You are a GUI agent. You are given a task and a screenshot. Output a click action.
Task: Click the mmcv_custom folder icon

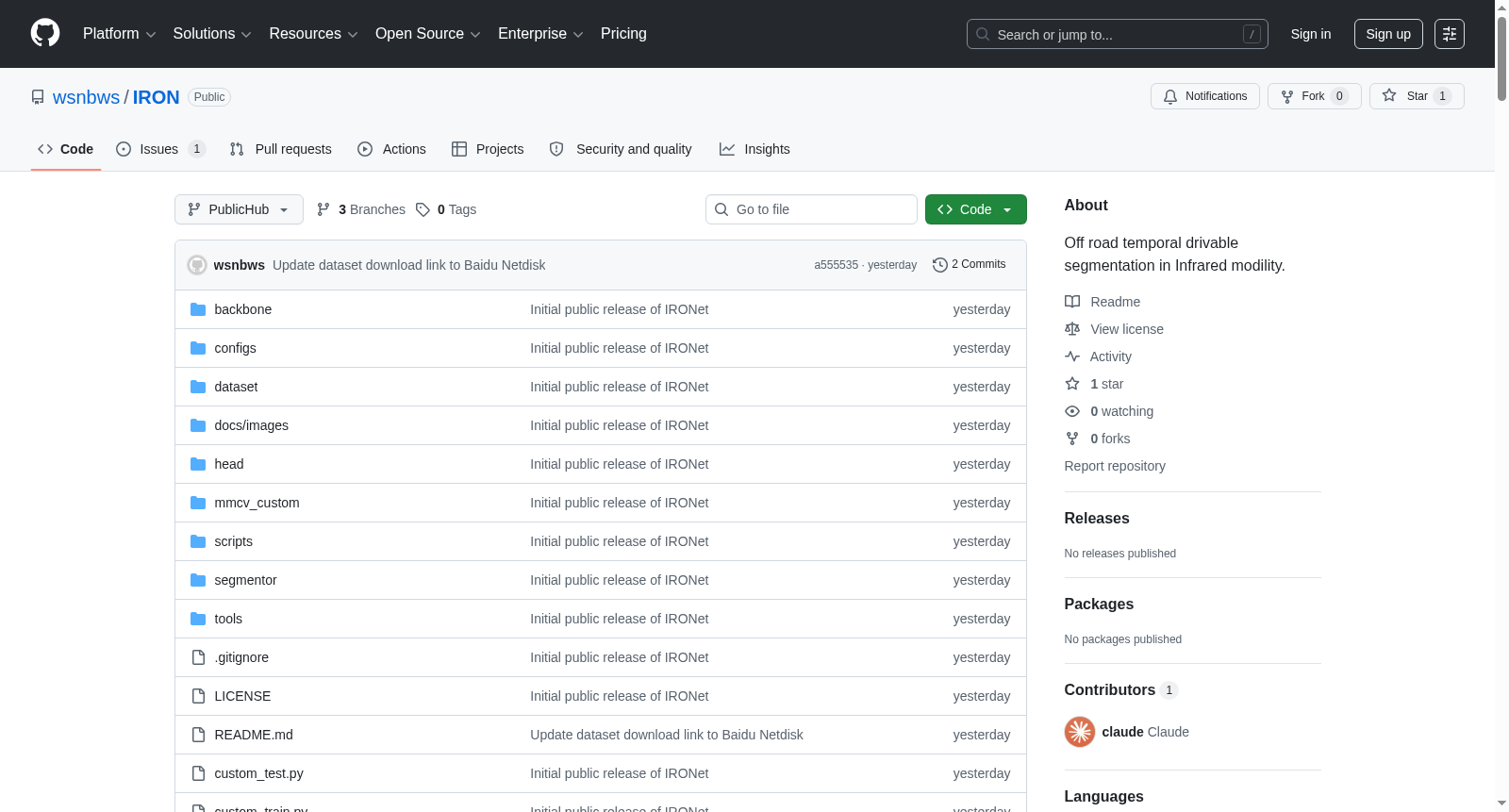[x=198, y=503]
